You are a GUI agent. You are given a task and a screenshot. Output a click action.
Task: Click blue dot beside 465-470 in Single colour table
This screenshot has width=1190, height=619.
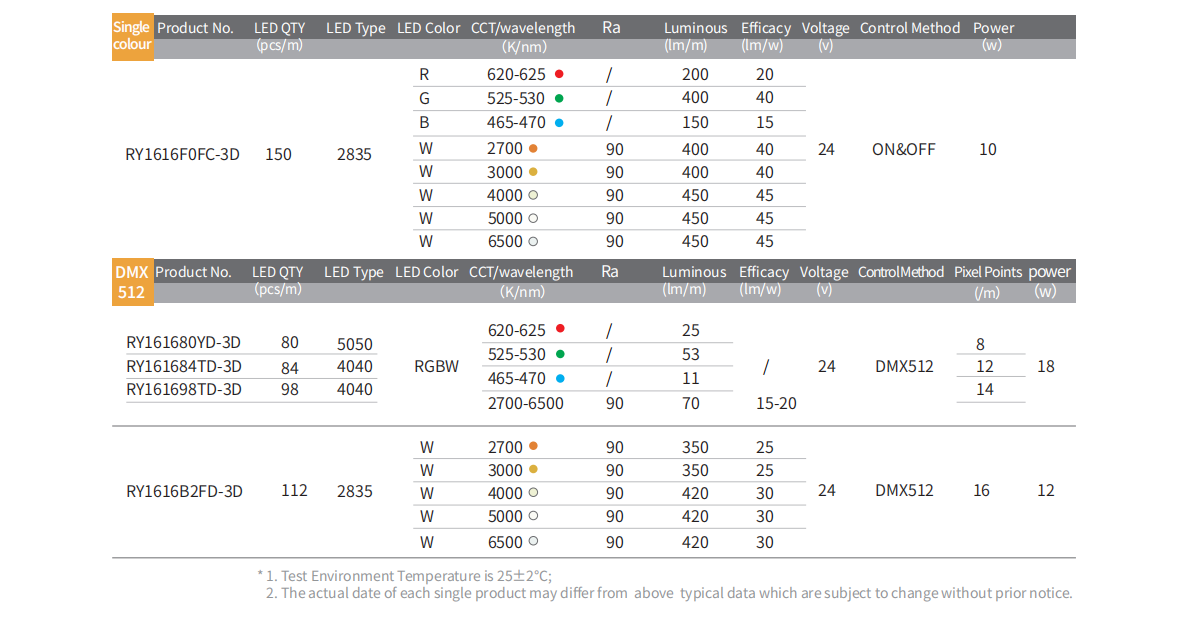click(x=559, y=123)
